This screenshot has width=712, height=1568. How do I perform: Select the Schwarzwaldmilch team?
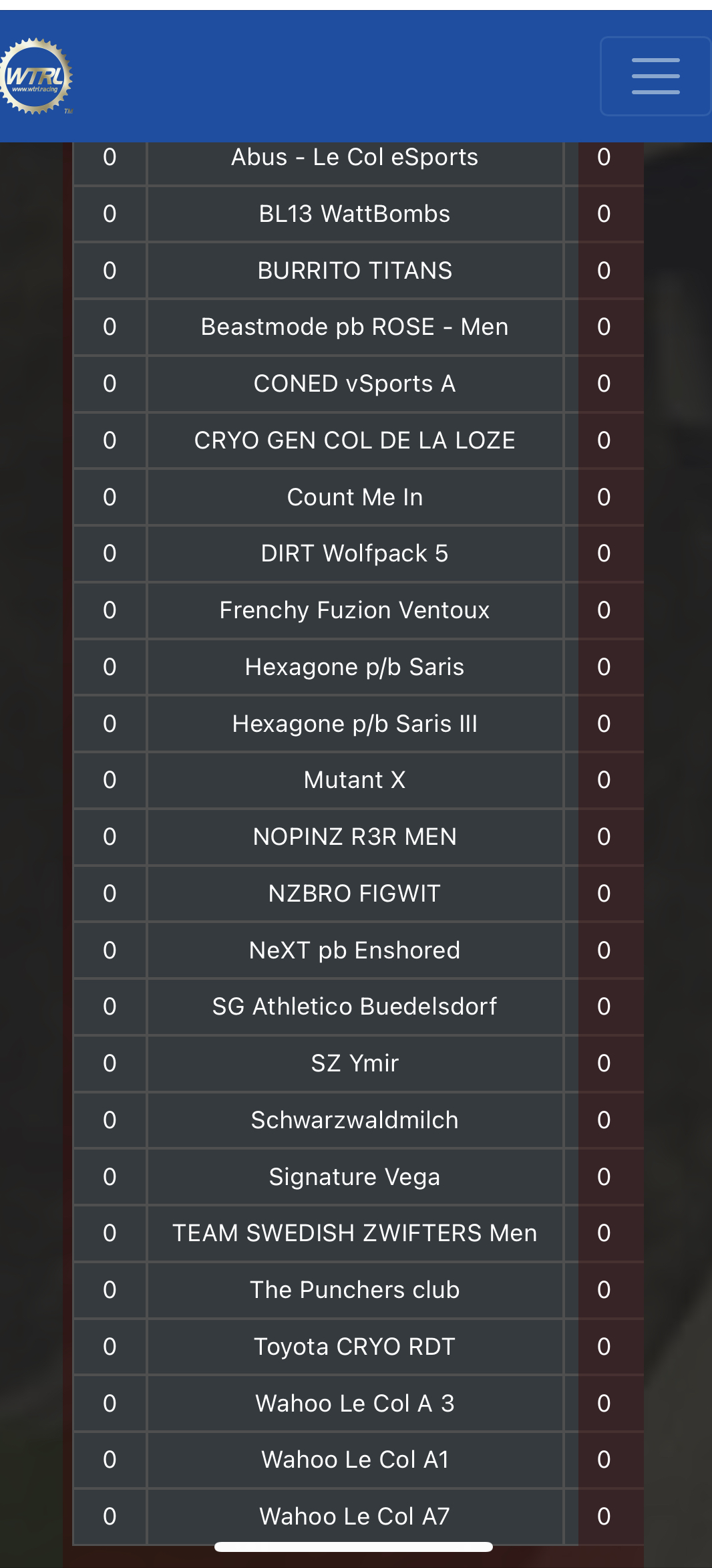pos(358,1120)
